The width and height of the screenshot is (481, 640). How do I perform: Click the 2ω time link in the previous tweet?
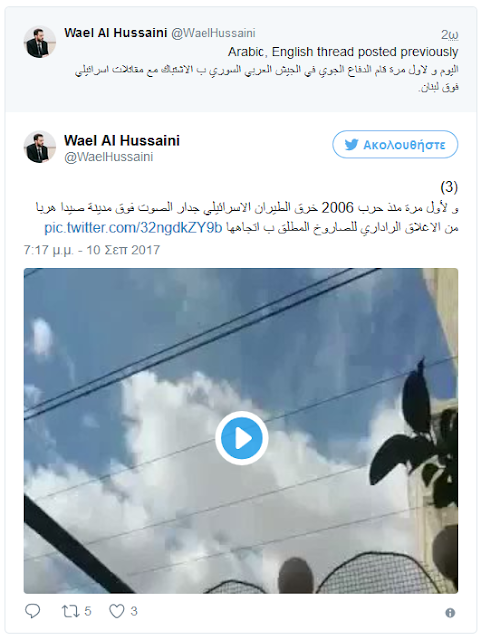click(x=450, y=35)
